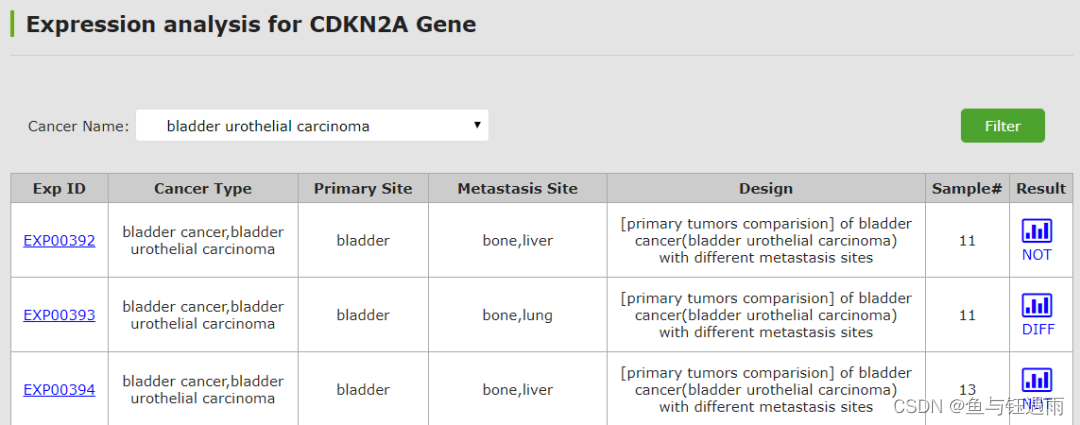This screenshot has width=1080, height=425.
Task: Click the Design column header
Action: [x=766, y=188]
